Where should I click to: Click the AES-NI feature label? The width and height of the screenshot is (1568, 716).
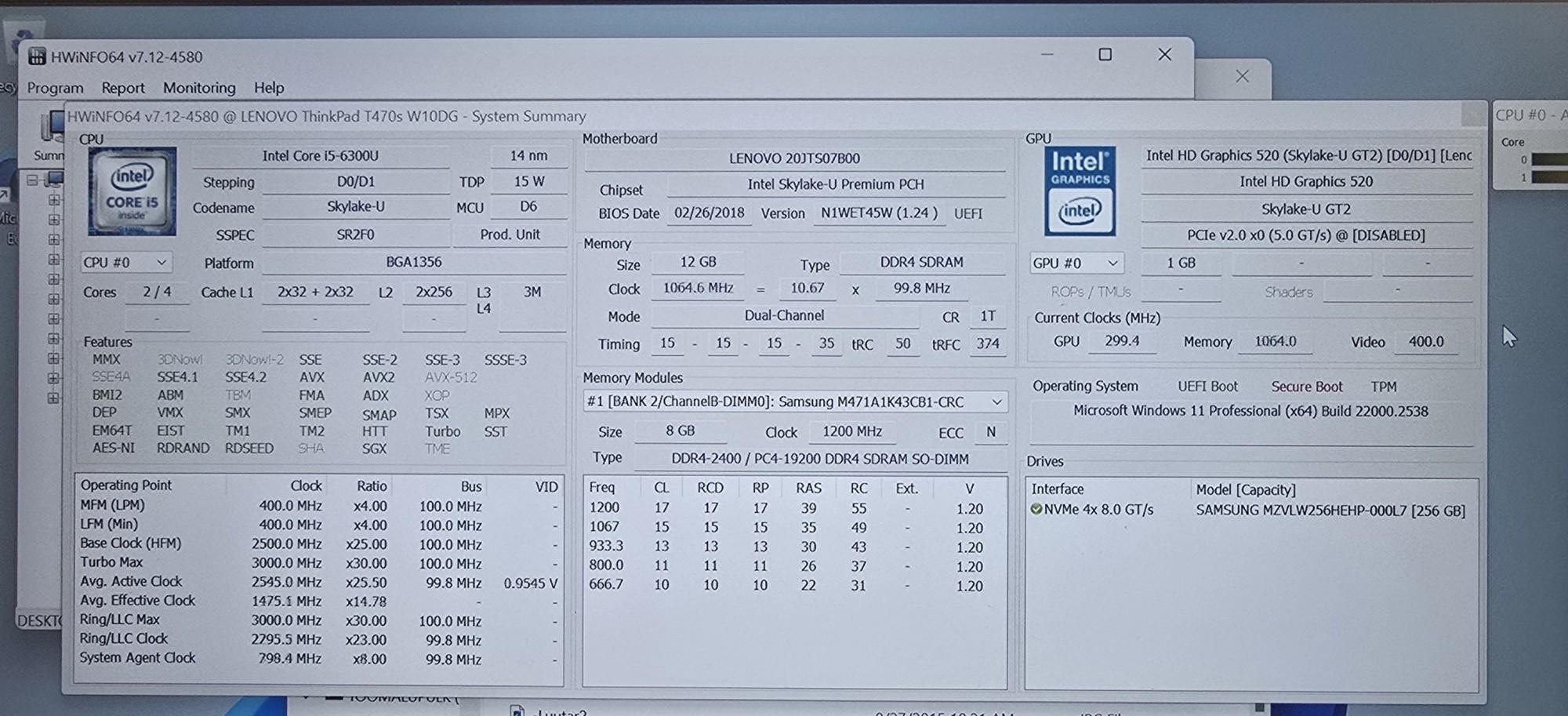tap(114, 448)
